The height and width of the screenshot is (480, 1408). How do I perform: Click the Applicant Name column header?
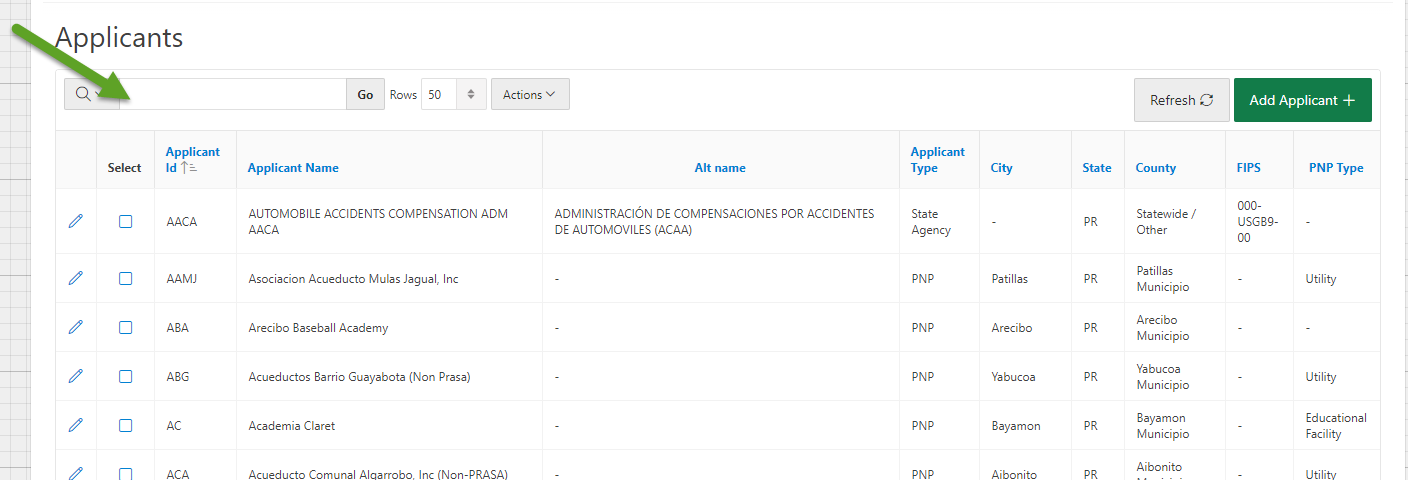click(x=293, y=168)
